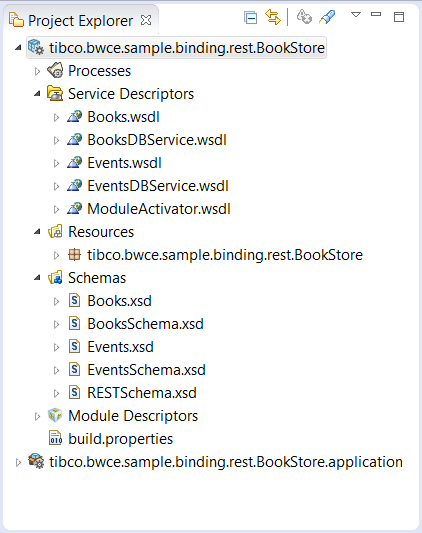Click the toolbar icon left of rocket
This screenshot has height=533, width=422.
point(304,17)
